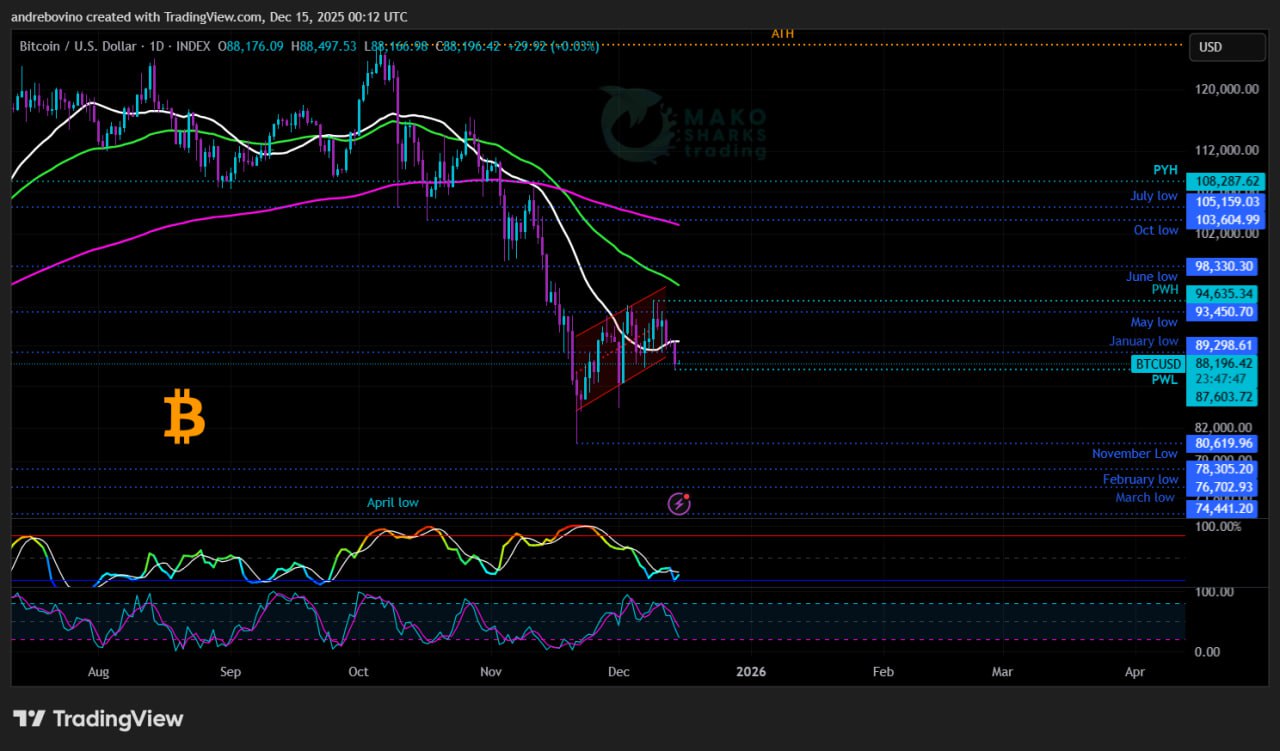Select the BTCUSD price tag on the axis
The image size is (1280, 751).
pos(1158,364)
